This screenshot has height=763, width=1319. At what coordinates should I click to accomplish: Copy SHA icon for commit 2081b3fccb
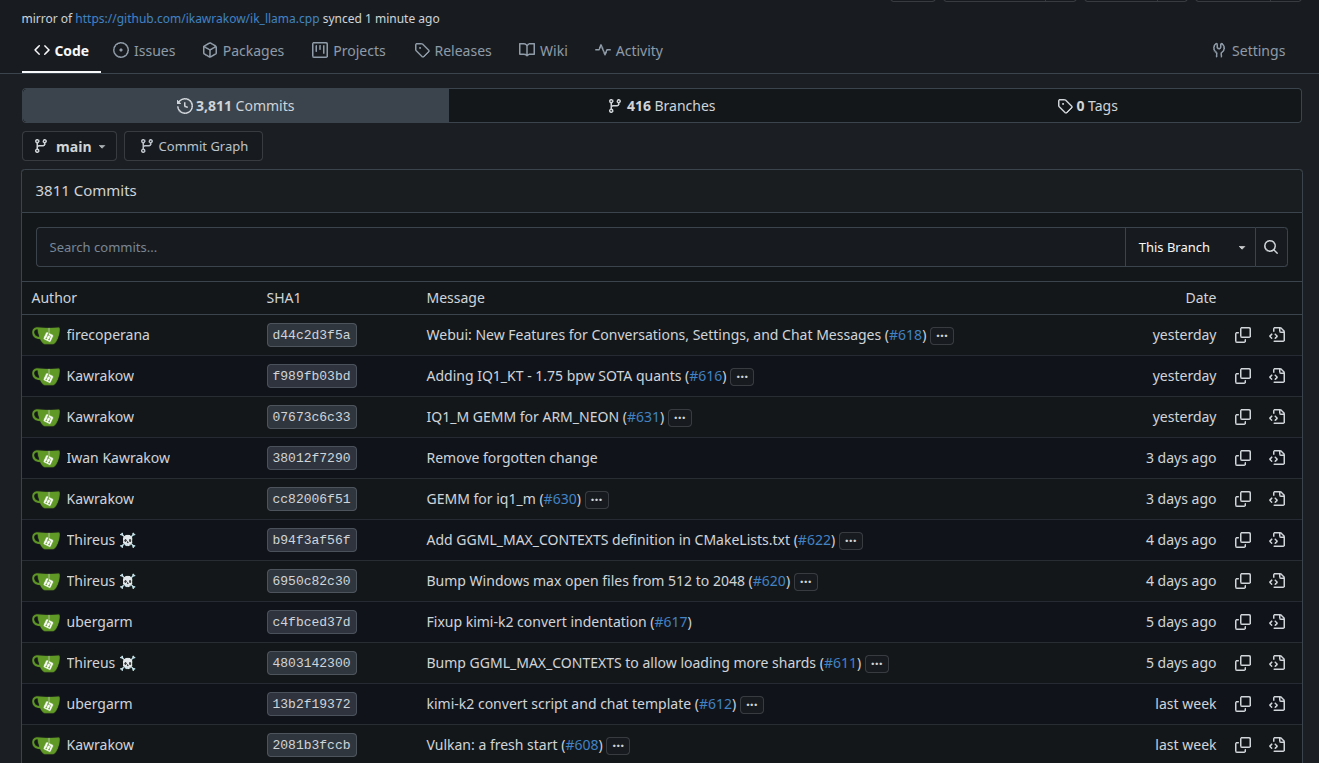point(1243,745)
